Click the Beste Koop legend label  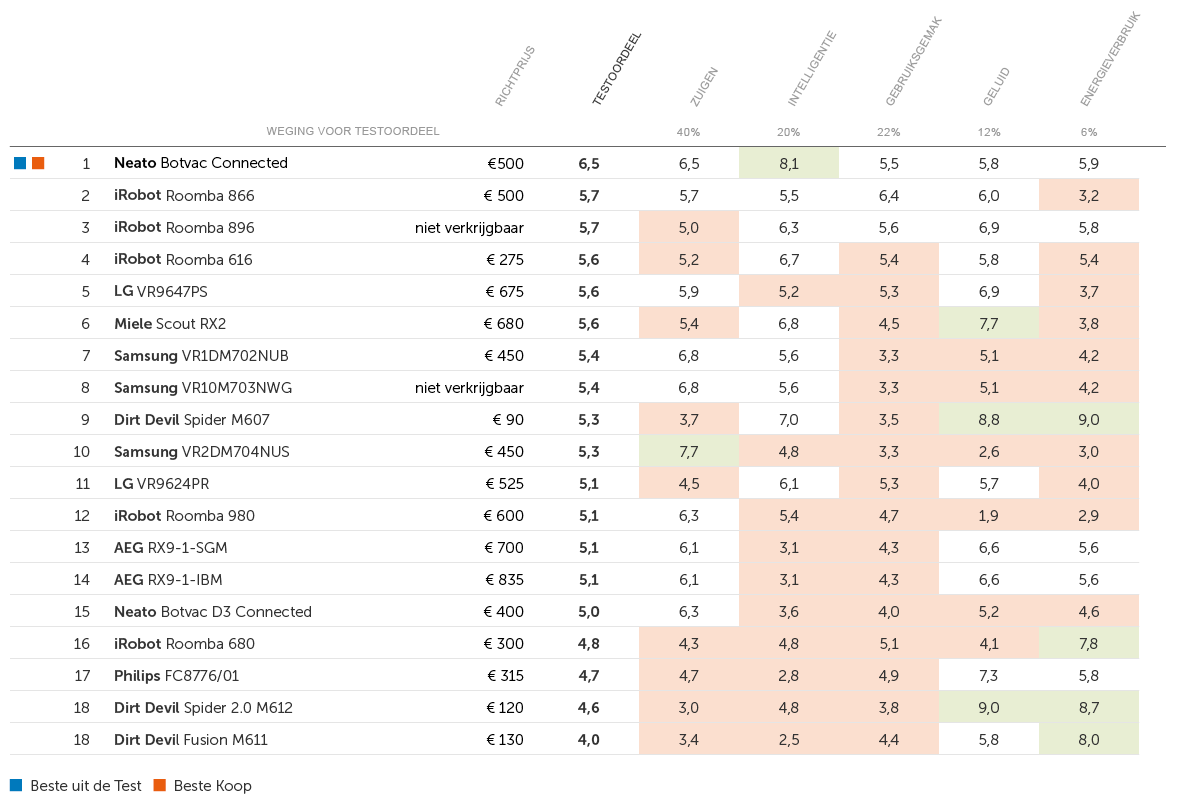pos(213,786)
